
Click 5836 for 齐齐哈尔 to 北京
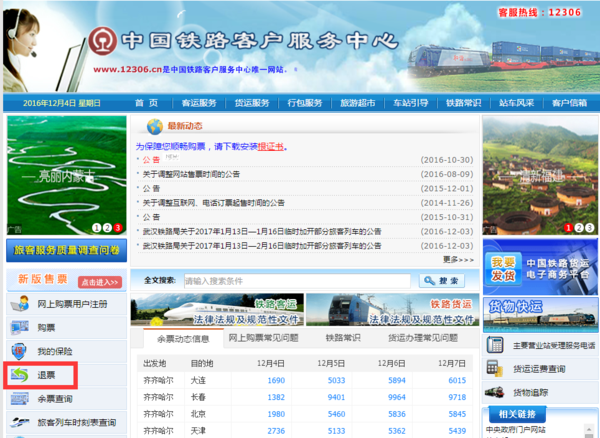(397, 414)
